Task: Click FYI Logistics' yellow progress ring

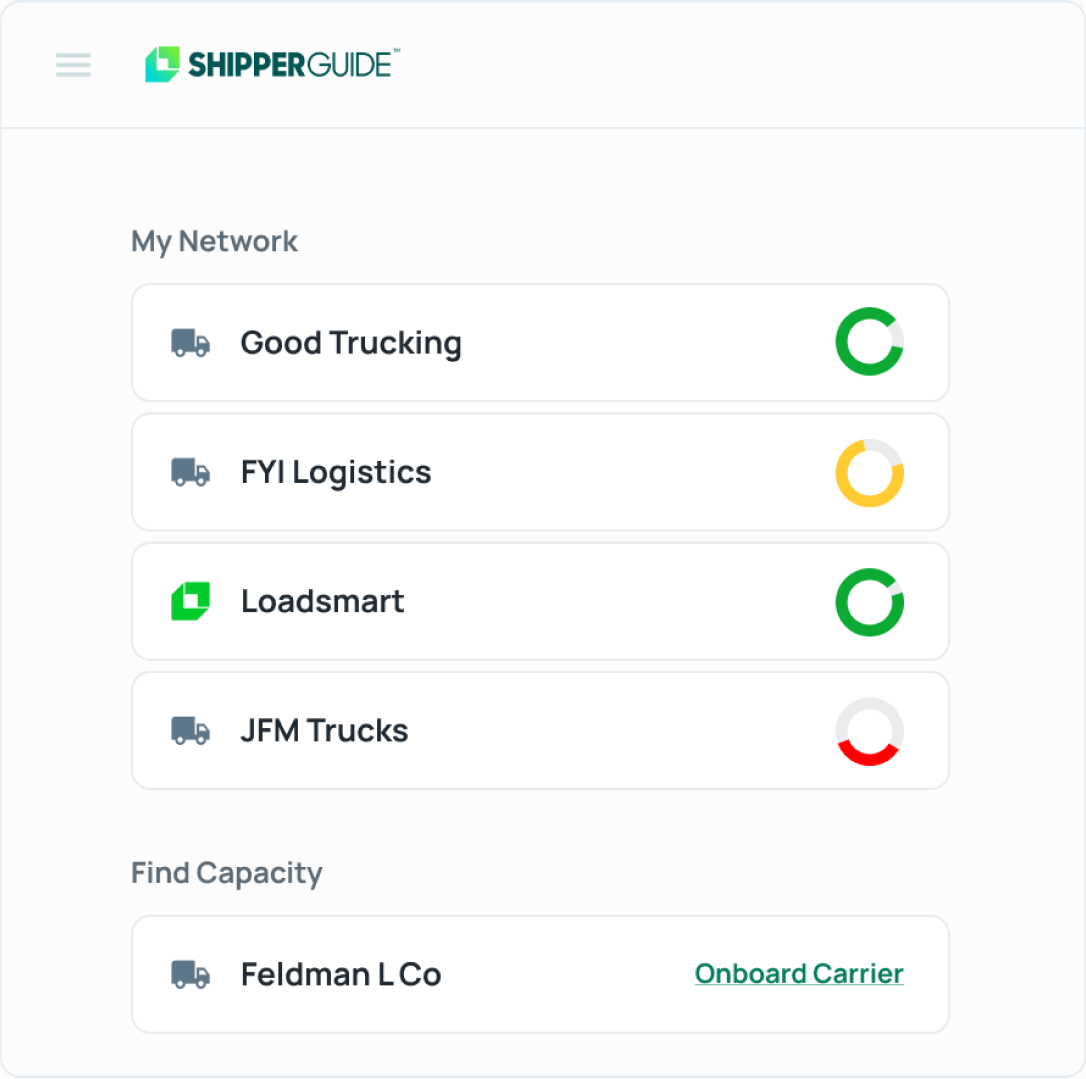Action: click(869, 472)
